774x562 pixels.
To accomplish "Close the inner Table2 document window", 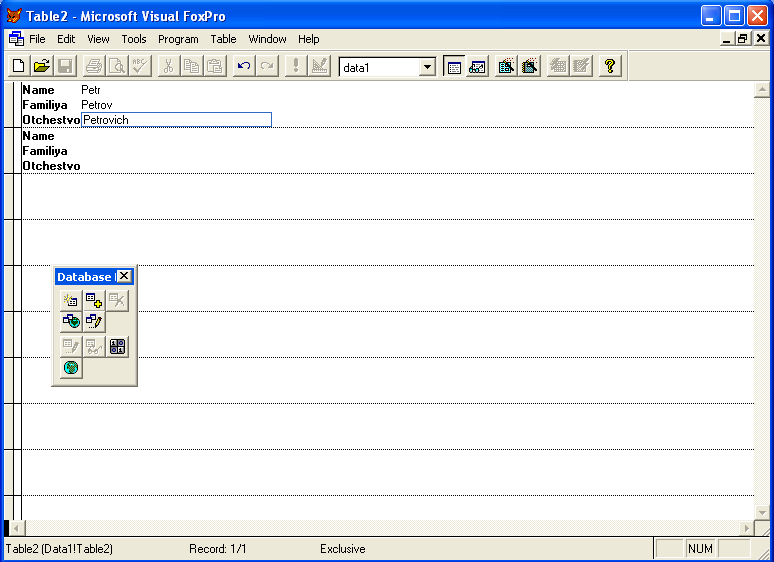I will click(x=761, y=38).
